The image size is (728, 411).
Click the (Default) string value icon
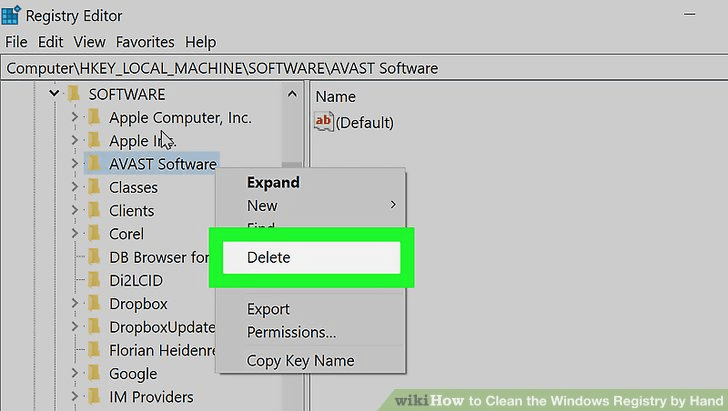tap(324, 122)
